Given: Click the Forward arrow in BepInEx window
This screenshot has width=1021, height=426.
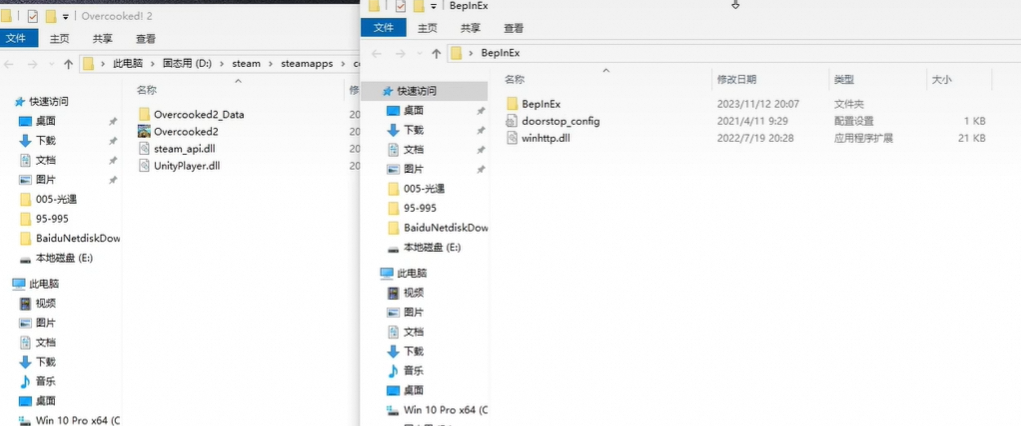Looking at the screenshot, I should point(400,53).
